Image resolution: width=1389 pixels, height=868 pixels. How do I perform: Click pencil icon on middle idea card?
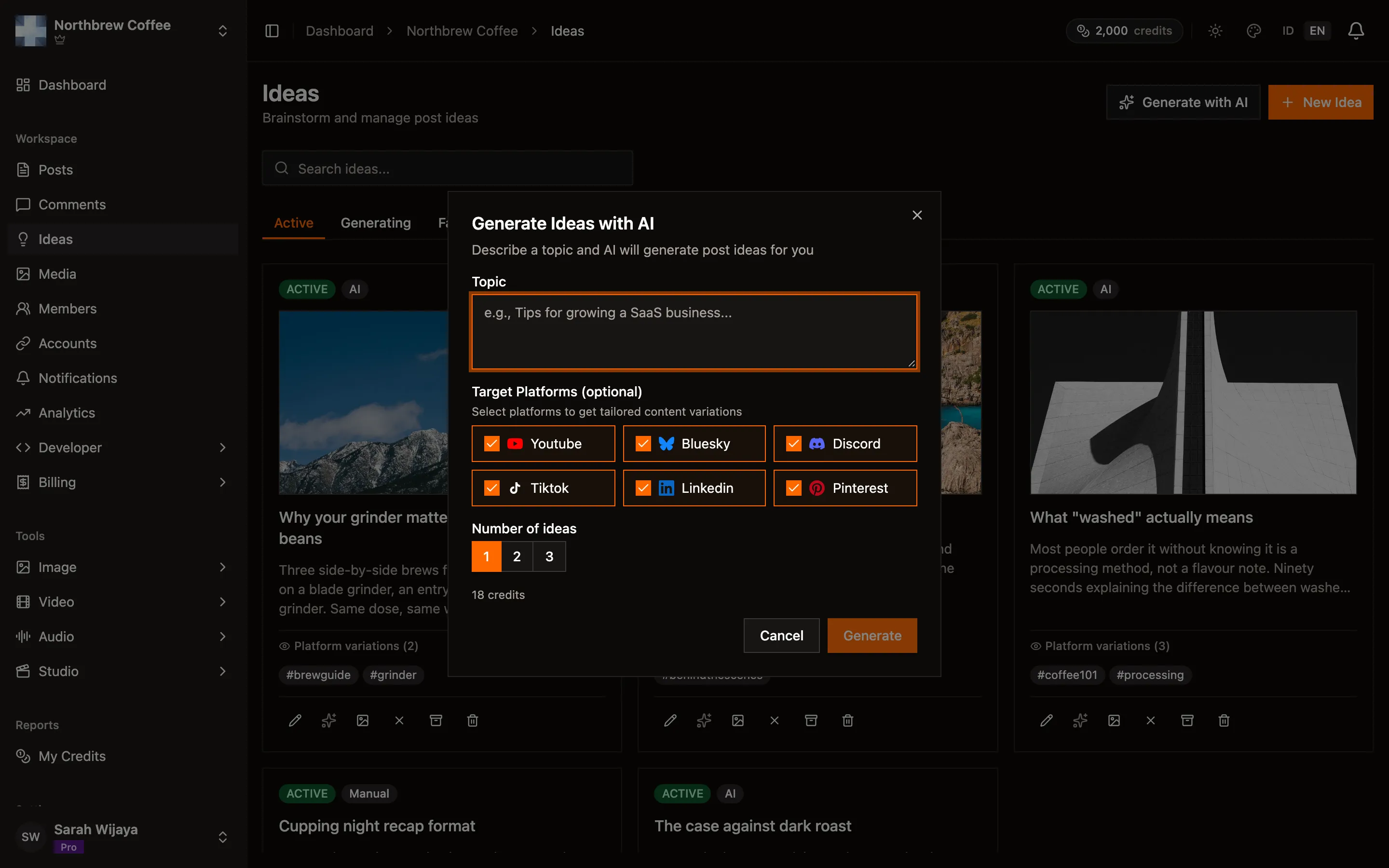670,720
